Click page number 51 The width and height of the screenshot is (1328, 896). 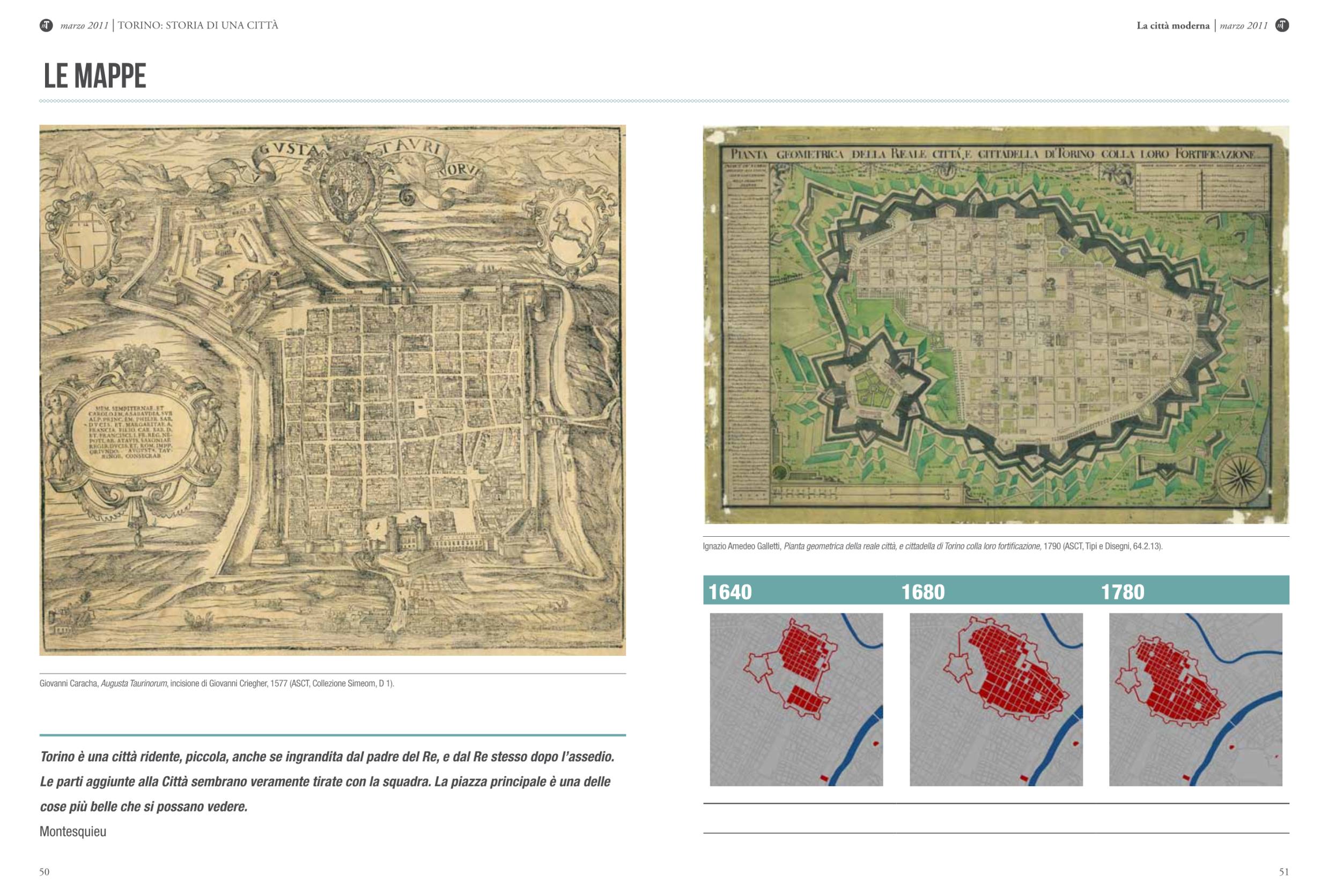1283,872
